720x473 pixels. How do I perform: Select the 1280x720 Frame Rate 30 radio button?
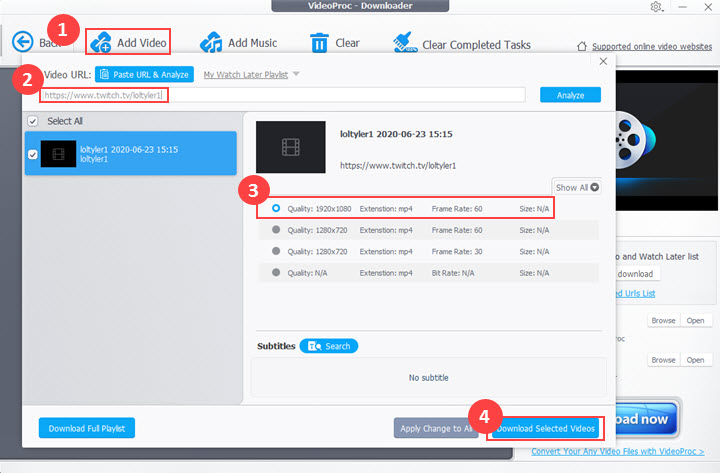[276, 251]
